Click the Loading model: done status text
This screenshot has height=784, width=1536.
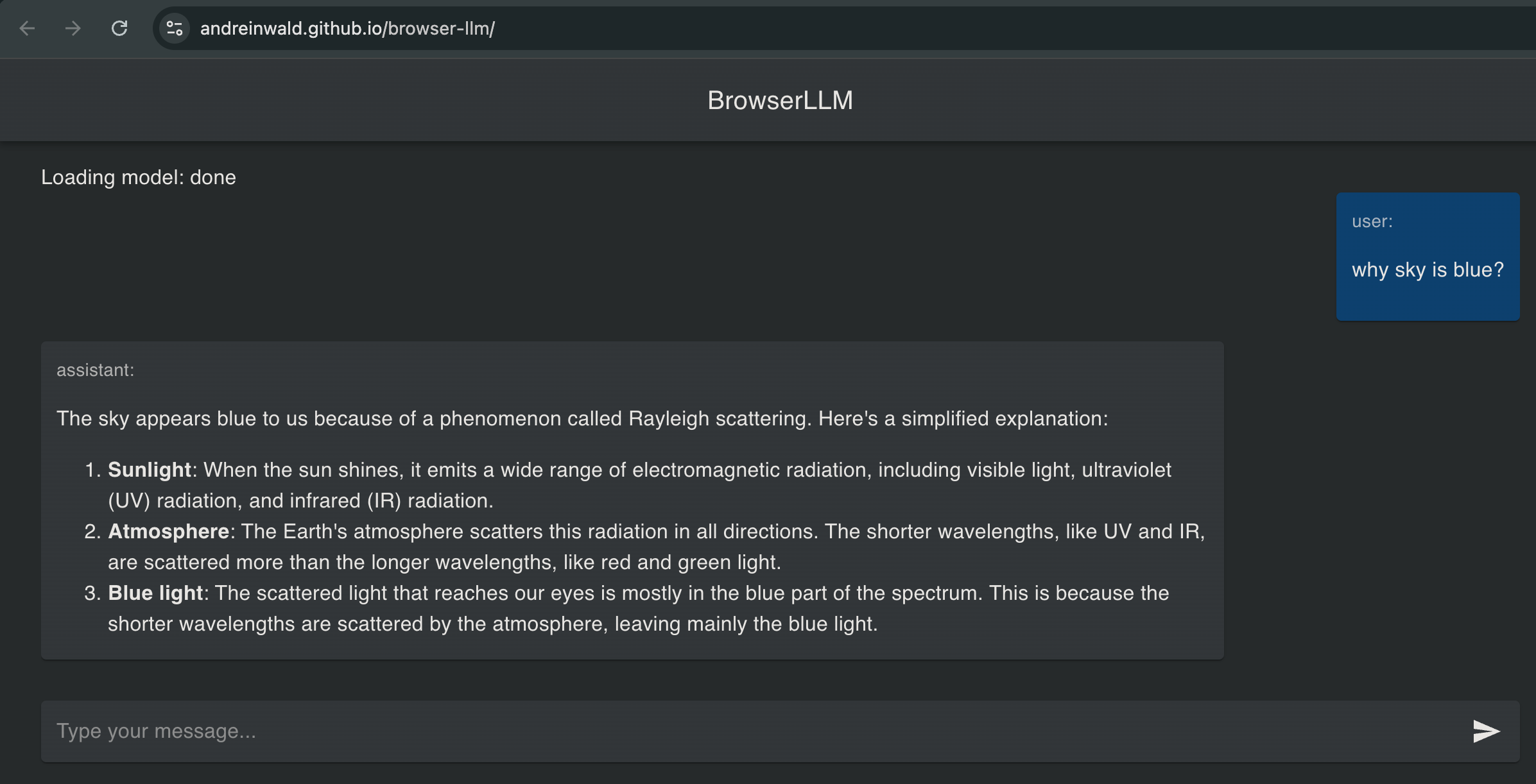(x=139, y=177)
